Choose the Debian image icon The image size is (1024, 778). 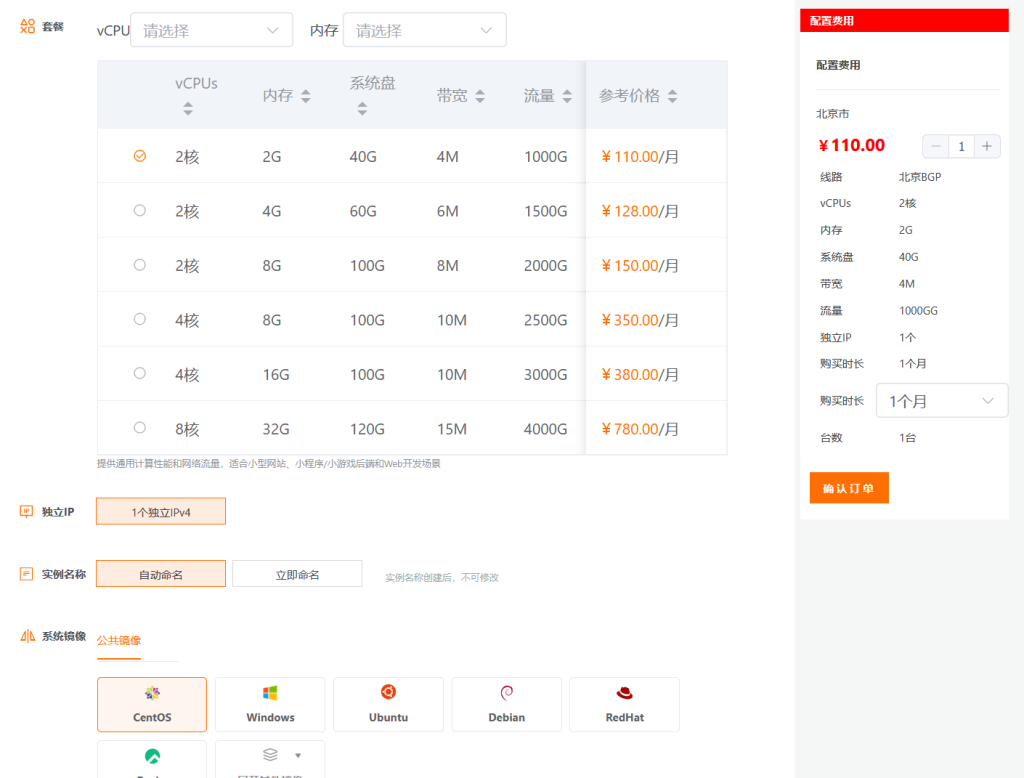point(506,704)
